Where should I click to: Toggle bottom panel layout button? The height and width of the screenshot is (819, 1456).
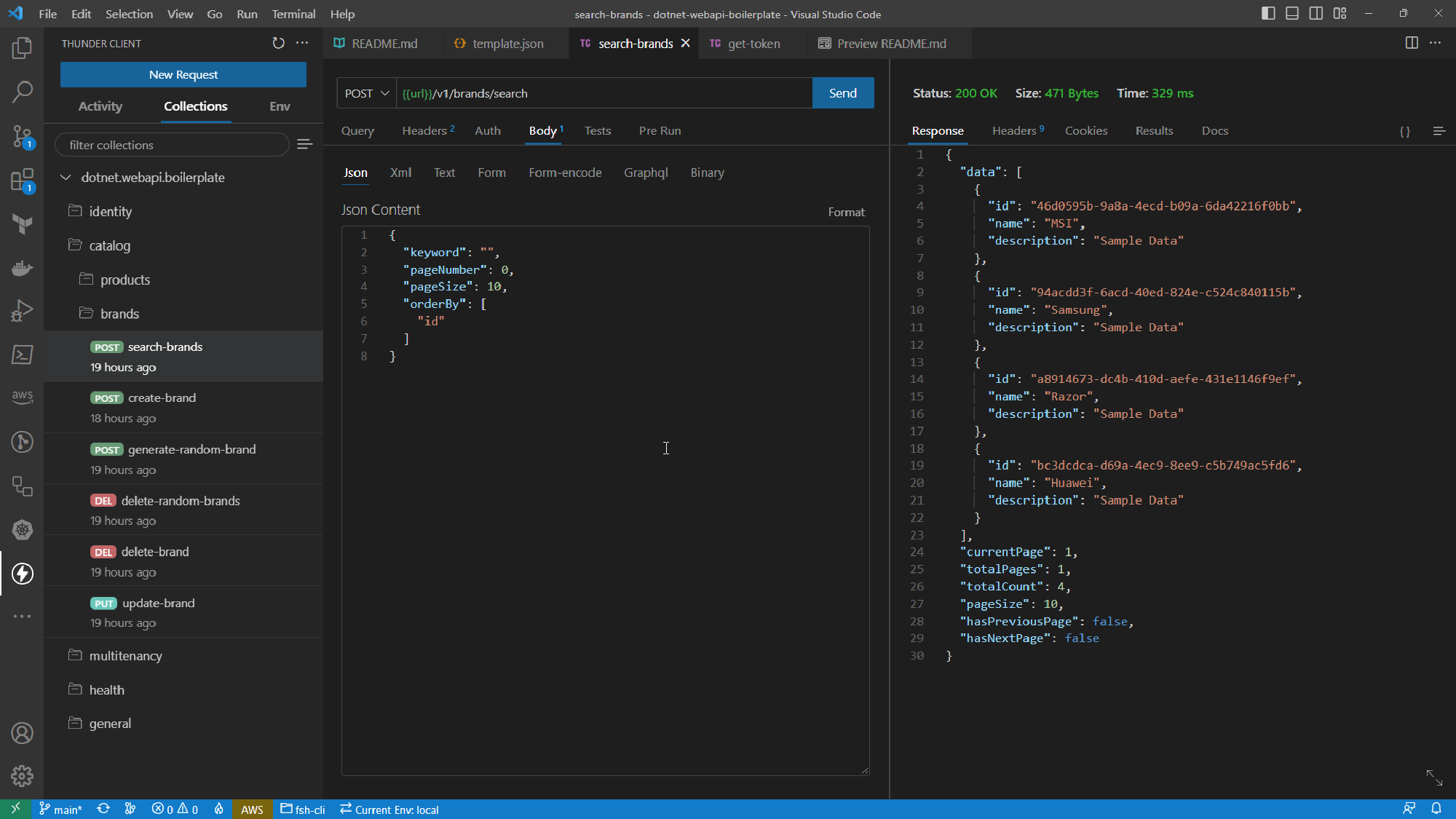1292,14
